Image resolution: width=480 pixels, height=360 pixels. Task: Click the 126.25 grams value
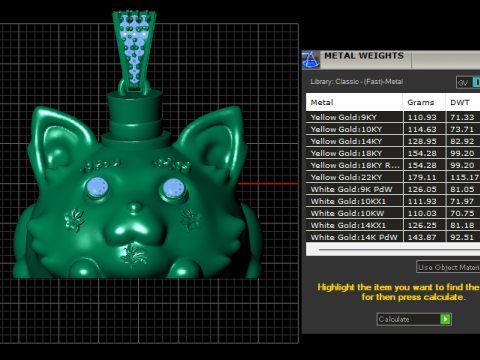pyautogui.click(x=422, y=225)
